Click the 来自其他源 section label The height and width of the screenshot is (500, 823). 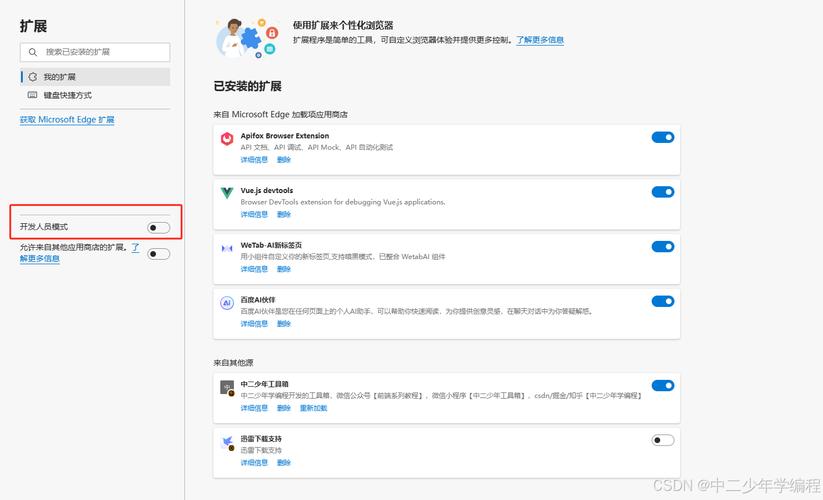tap(233, 363)
